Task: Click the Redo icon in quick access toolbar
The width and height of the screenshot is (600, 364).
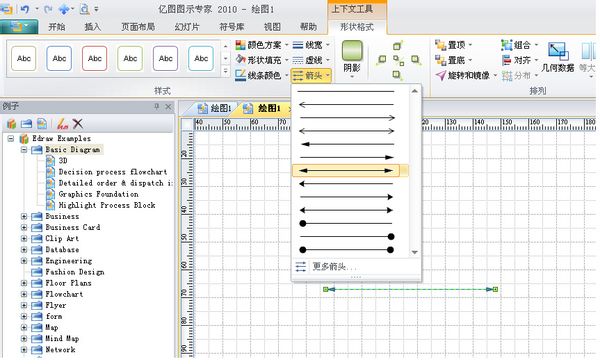Action: point(48,8)
